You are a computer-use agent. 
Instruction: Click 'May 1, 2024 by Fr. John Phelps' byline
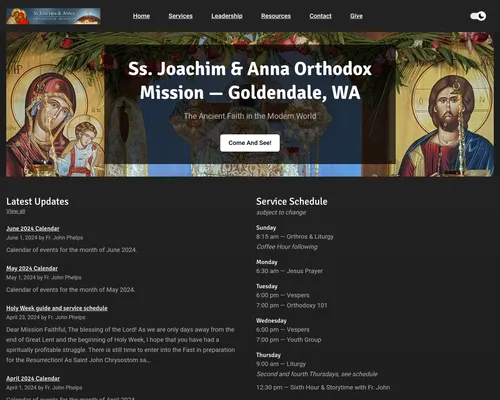coord(44,277)
